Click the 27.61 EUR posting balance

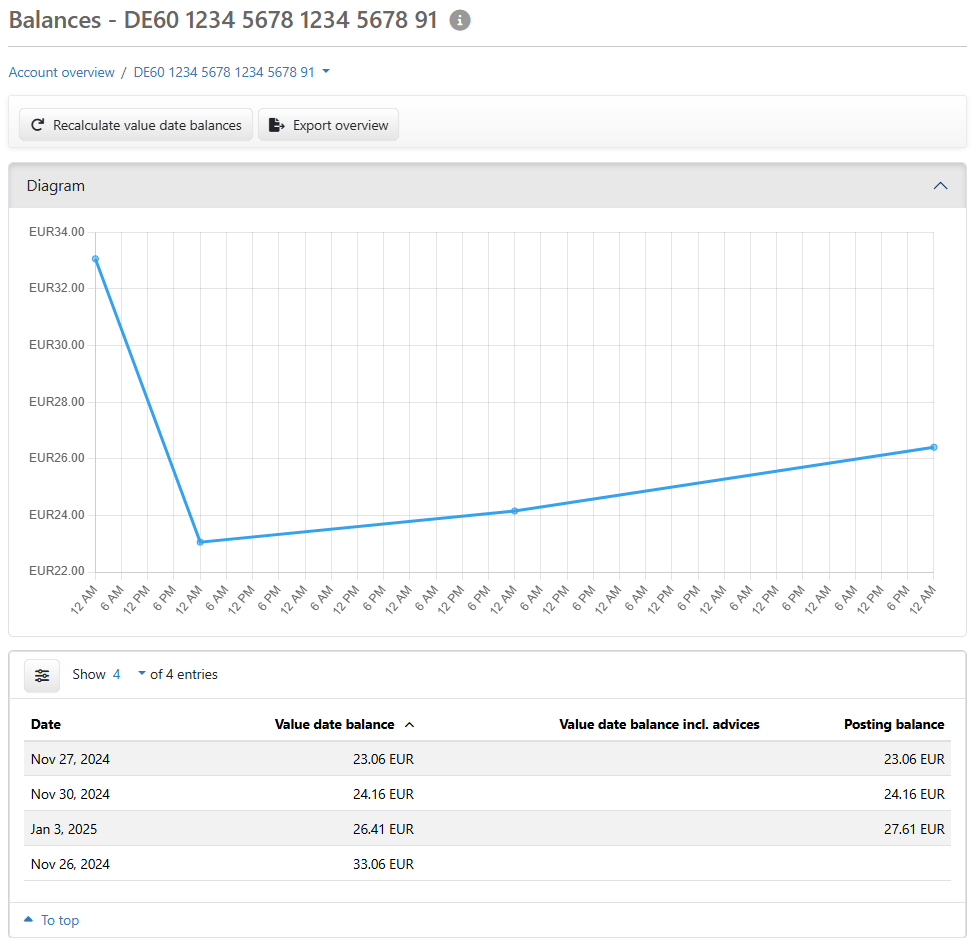[x=914, y=829]
